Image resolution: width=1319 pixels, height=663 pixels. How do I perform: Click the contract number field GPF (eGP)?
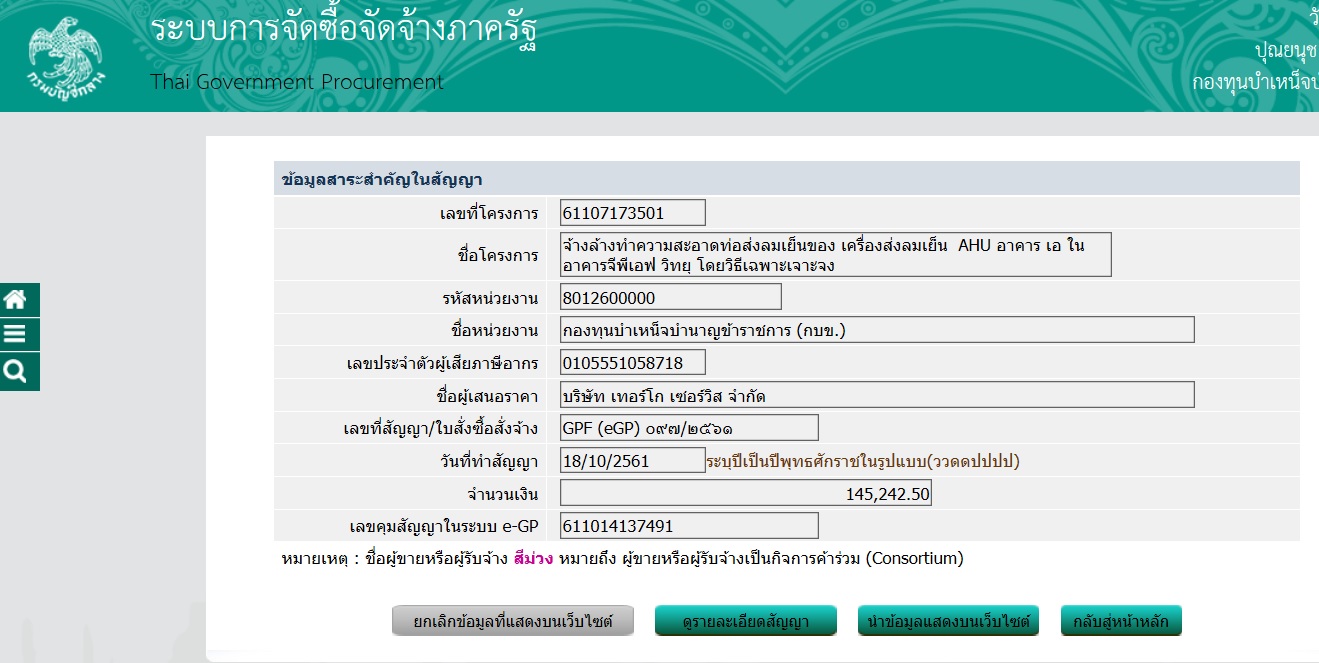coord(689,428)
